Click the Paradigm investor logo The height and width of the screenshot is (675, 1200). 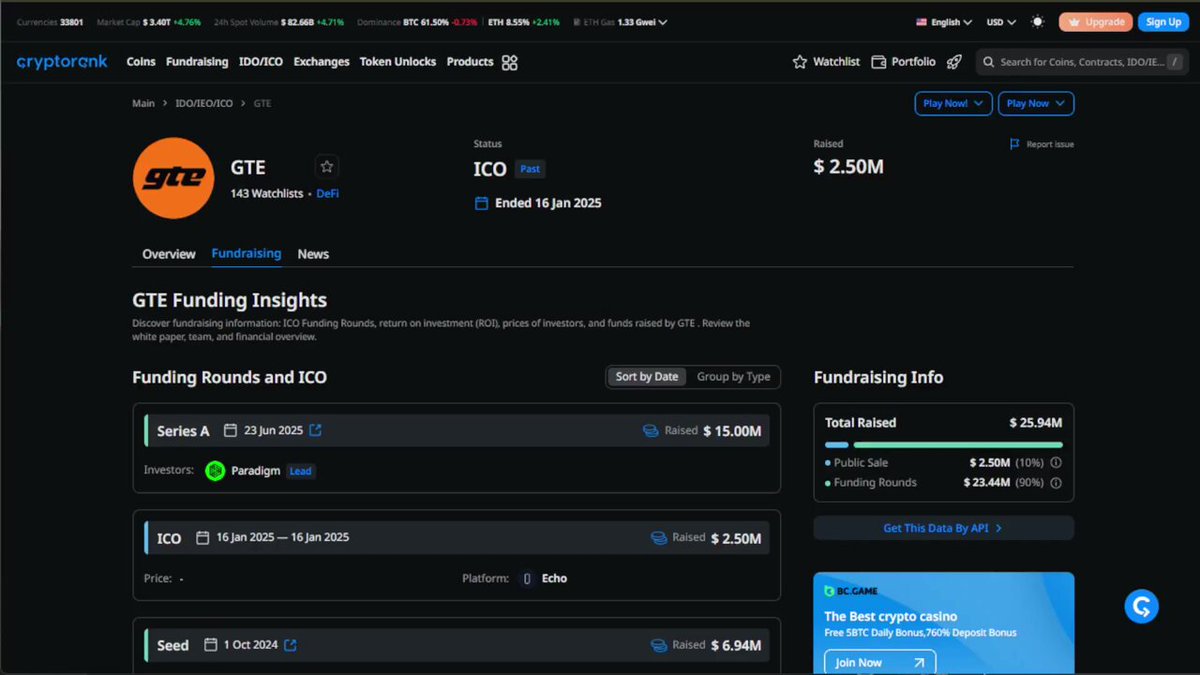pos(215,471)
